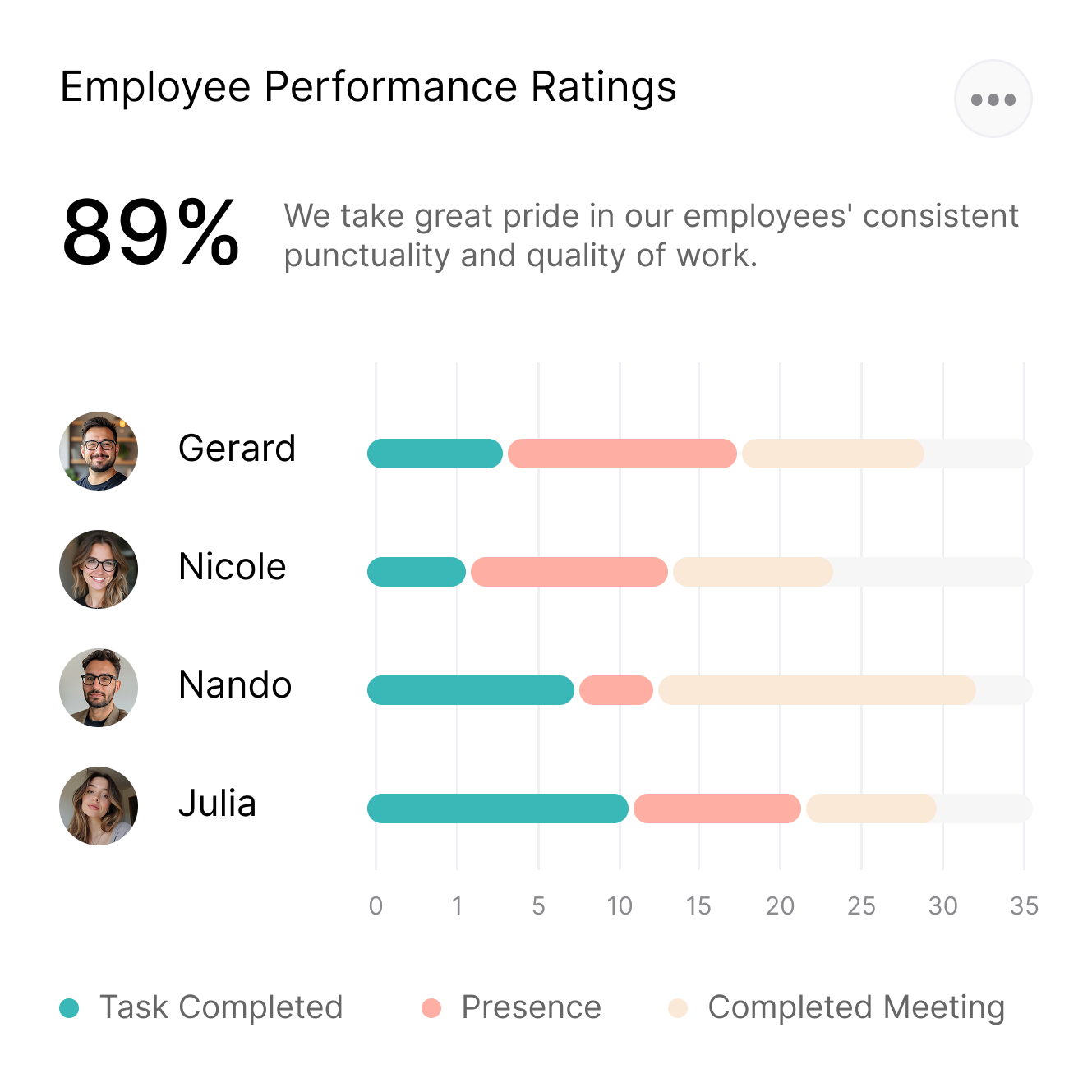Click the Nicole name label
Image resolution: width=1092 pixels, height=1092 pixels.
click(233, 567)
